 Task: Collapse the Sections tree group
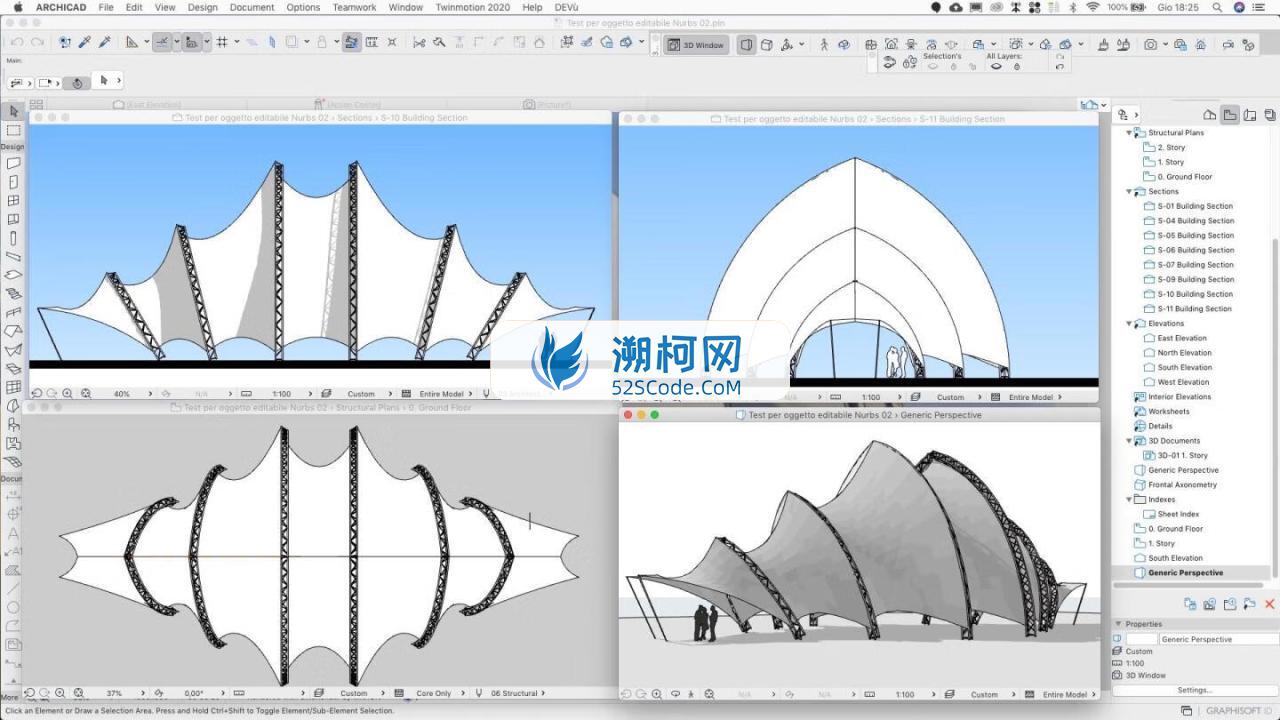click(x=1129, y=191)
